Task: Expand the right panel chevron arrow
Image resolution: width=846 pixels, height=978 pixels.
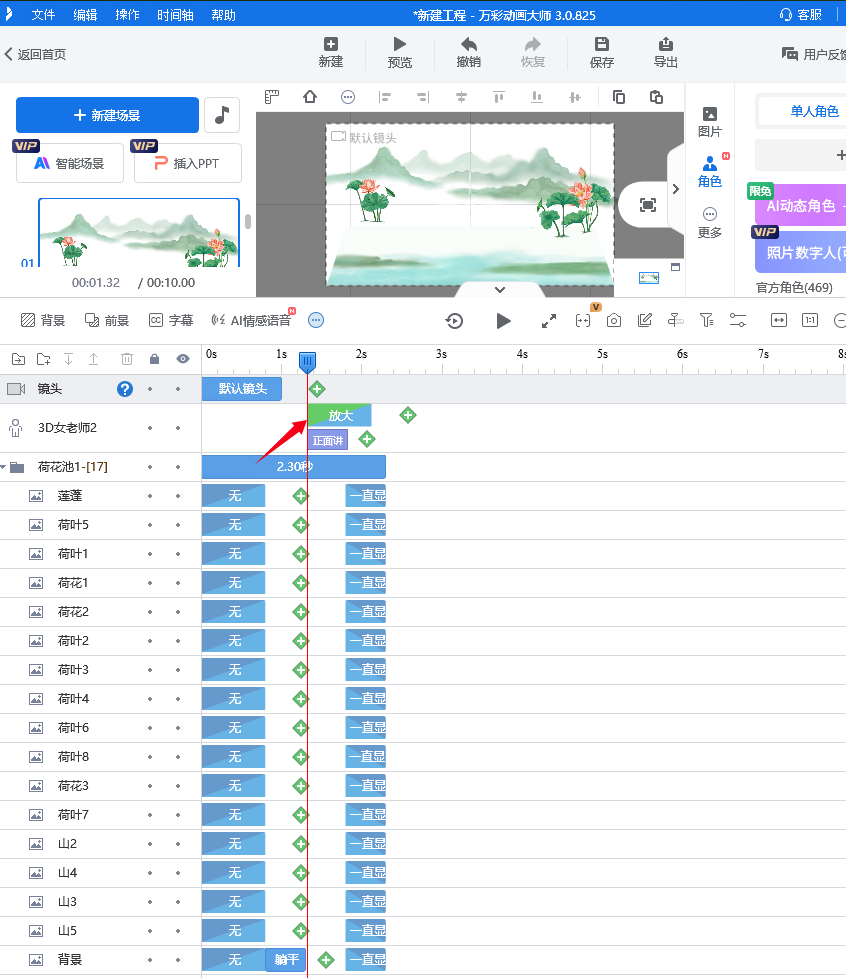Action: pos(675,188)
